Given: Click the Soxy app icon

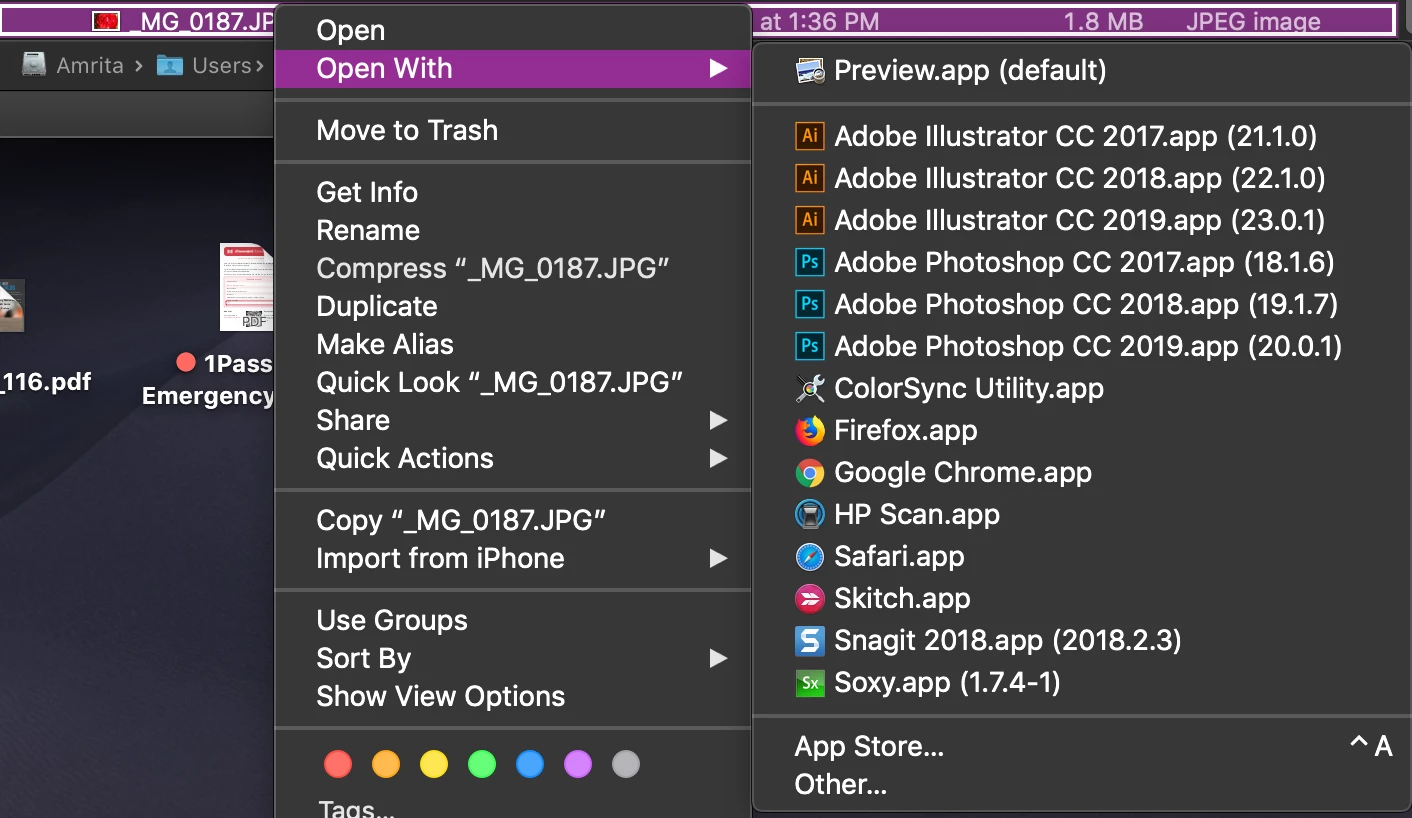Looking at the screenshot, I should point(810,682).
